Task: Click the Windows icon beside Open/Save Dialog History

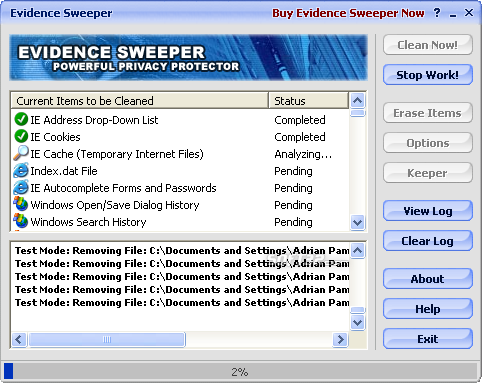Action: tap(21, 204)
